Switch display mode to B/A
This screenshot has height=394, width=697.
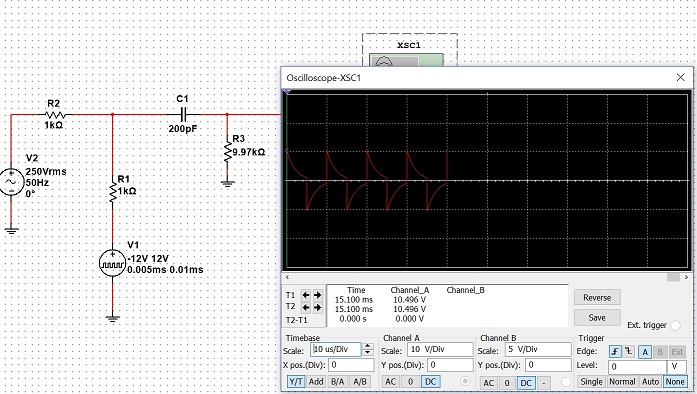tap(337, 382)
